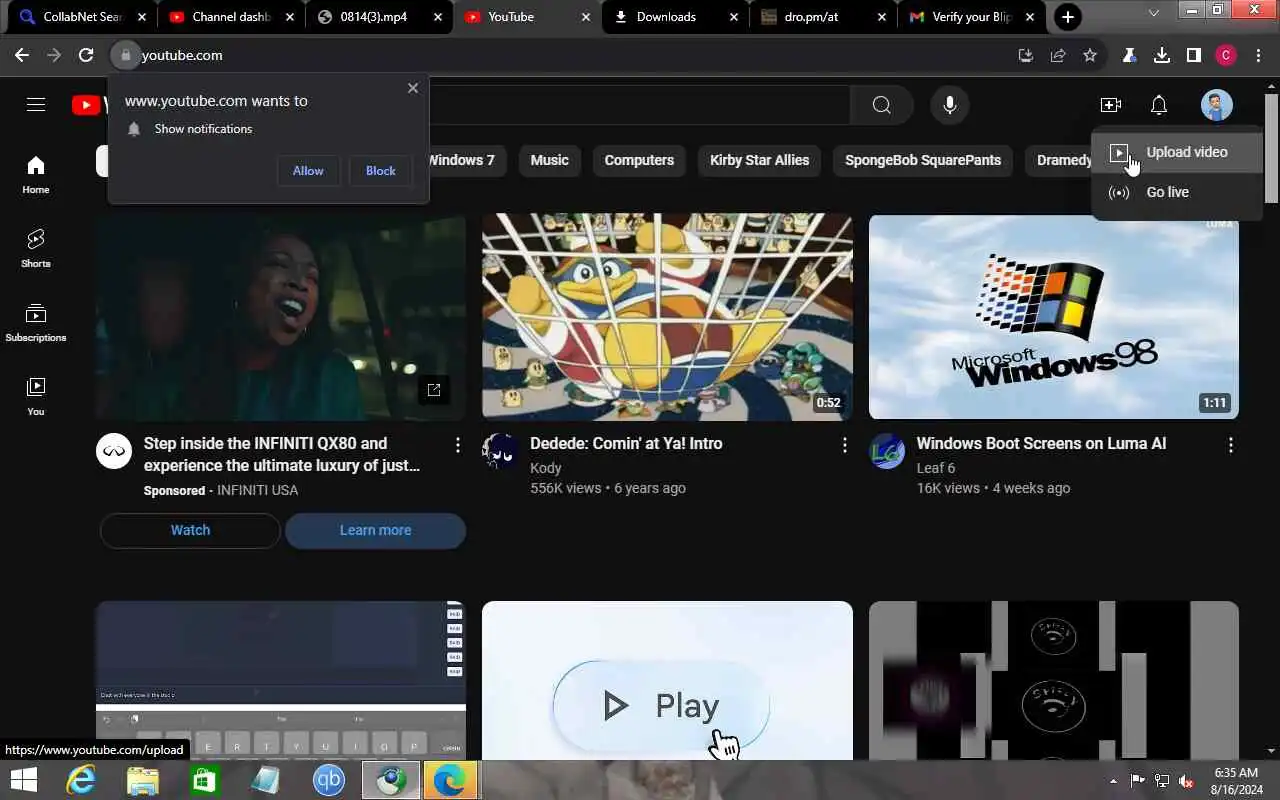Click the muted volume tray icon
This screenshot has height=800, width=1280.
point(1186,780)
